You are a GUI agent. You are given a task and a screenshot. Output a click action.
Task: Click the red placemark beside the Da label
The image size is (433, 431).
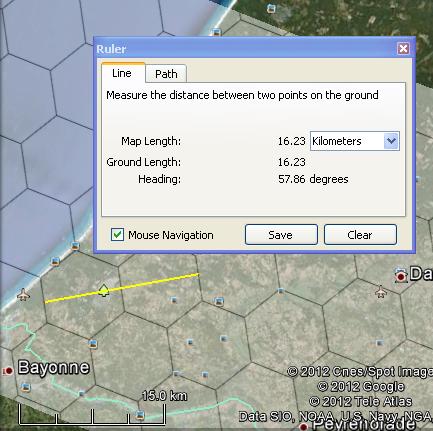click(401, 276)
